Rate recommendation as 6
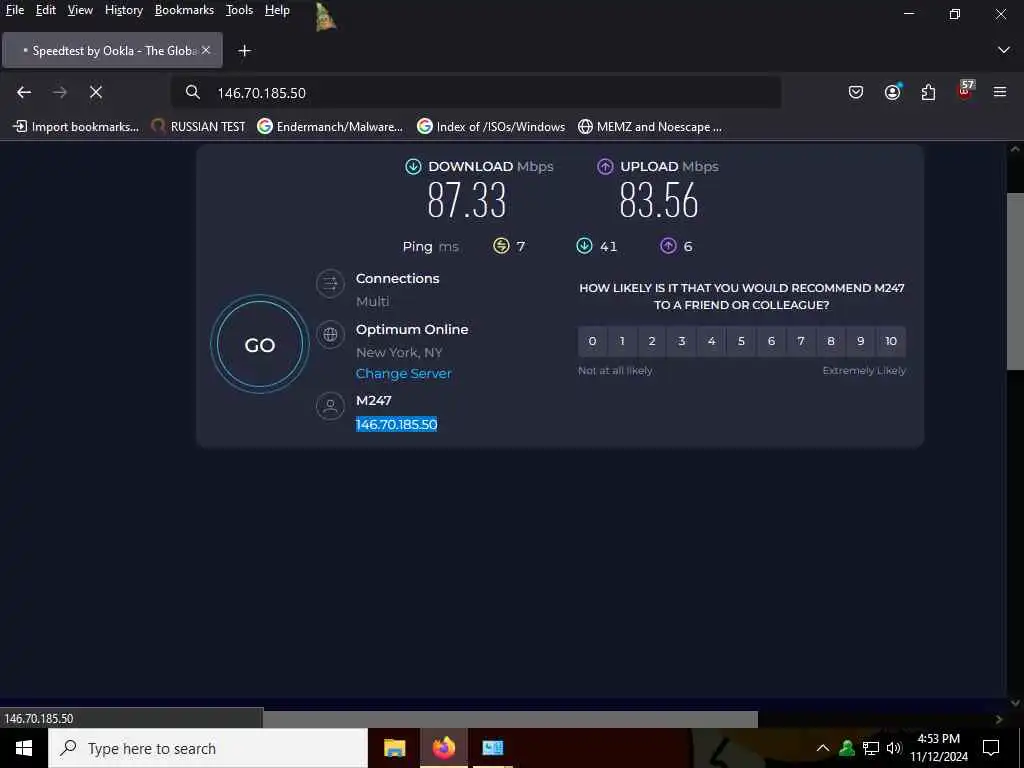 (x=771, y=341)
